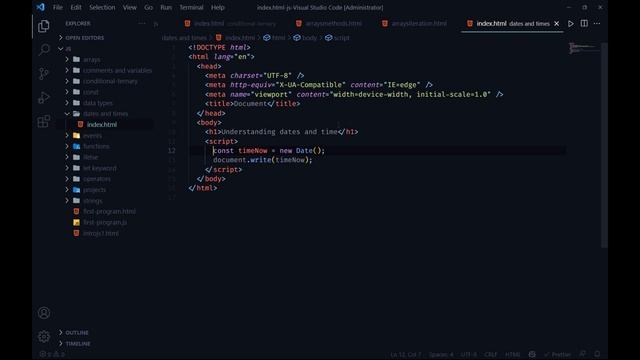The height and width of the screenshot is (360, 640).
Task: Click line number 12 in gutter
Action: pos(171,151)
